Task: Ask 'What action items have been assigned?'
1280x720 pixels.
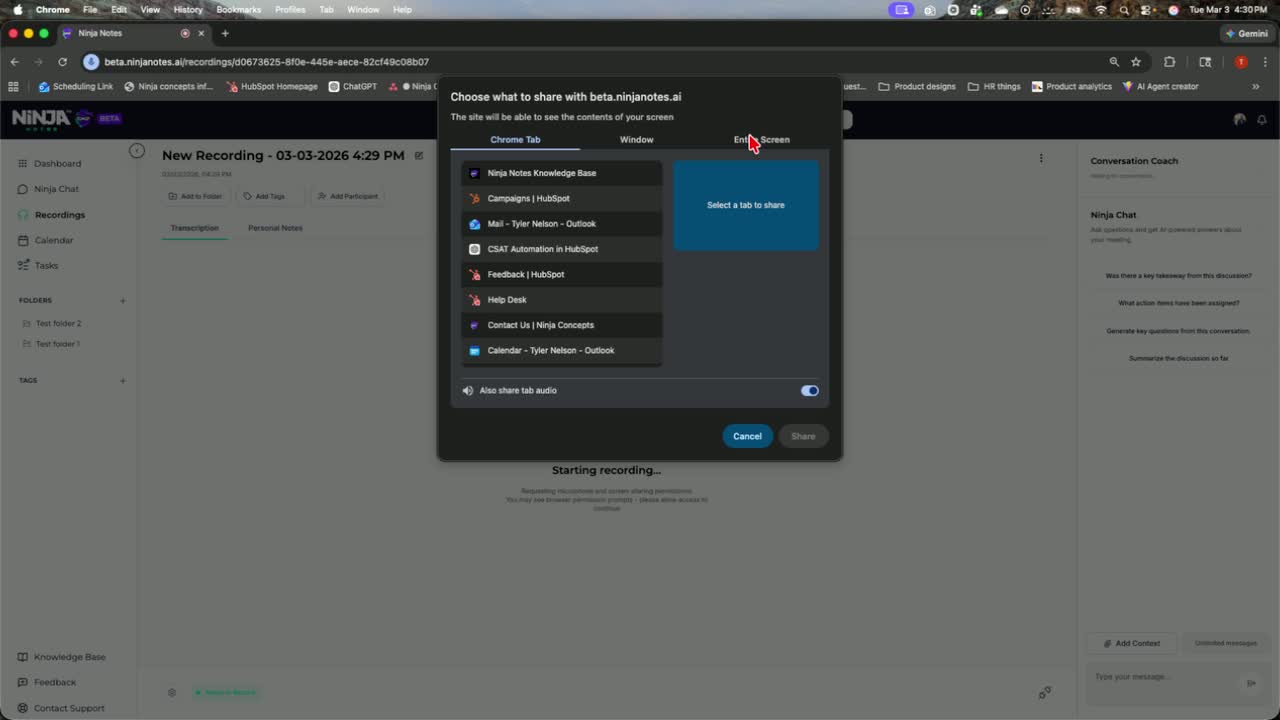Action: 1178,303
